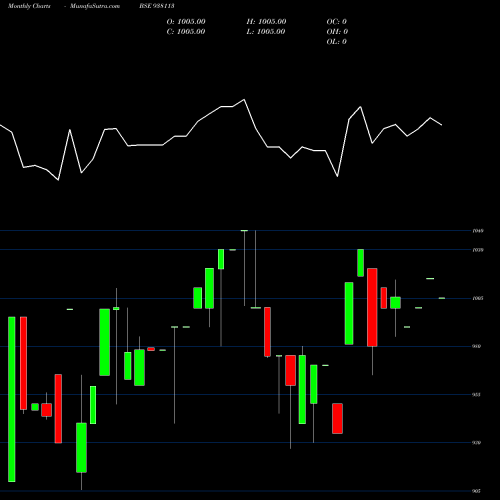Click the 'BSE 938113' symbol text

coord(157,6)
